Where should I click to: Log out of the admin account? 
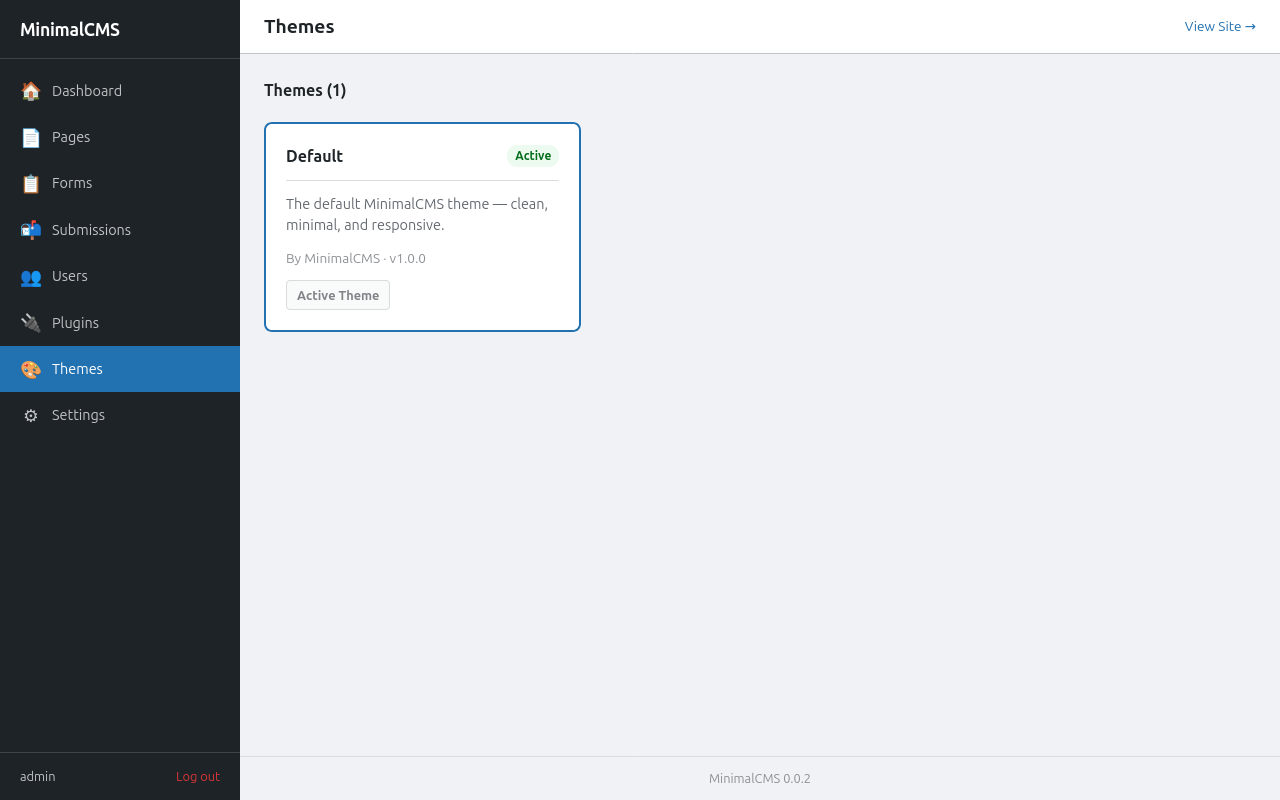(198, 777)
